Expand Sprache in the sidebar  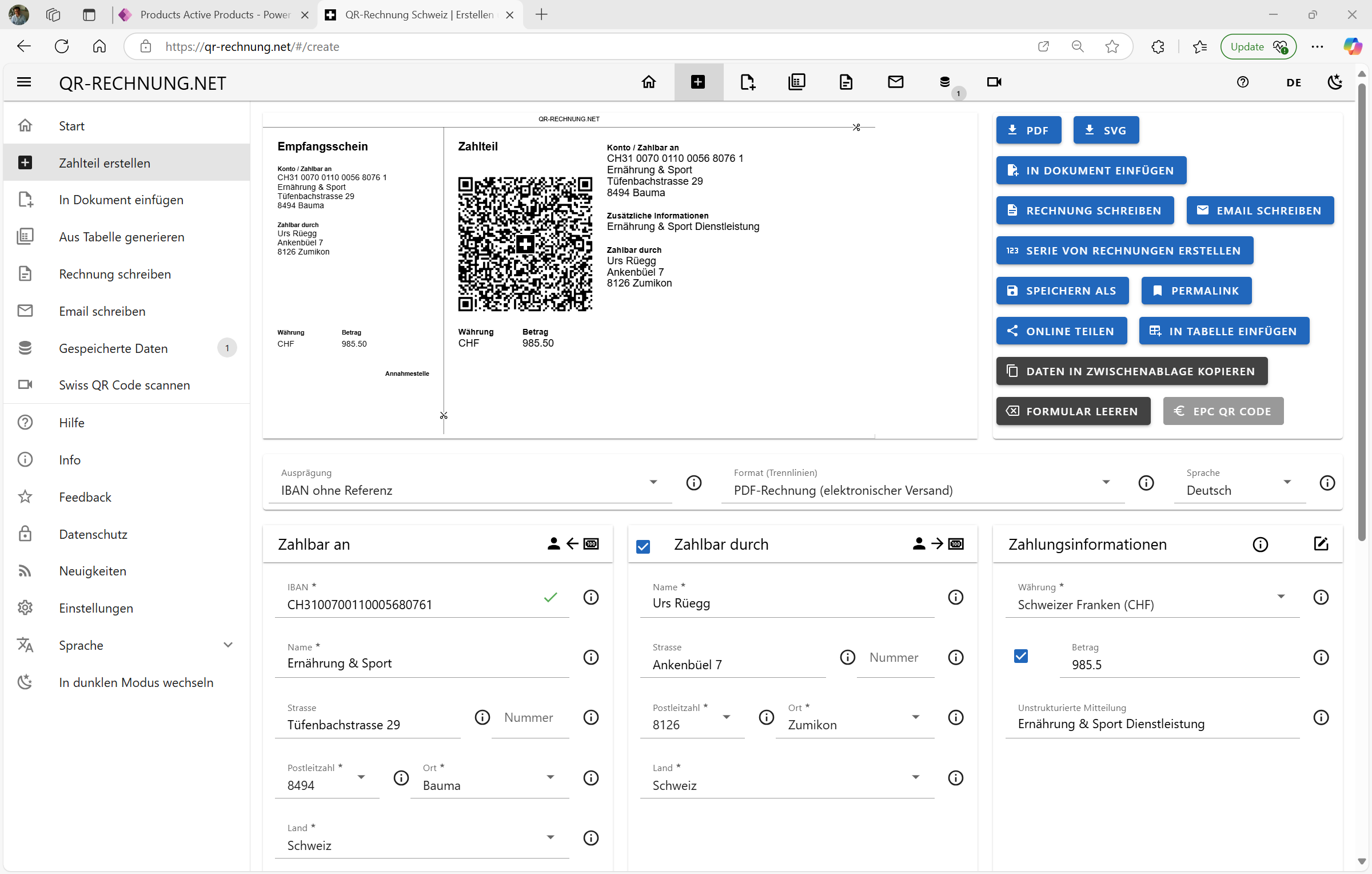pyautogui.click(x=126, y=646)
